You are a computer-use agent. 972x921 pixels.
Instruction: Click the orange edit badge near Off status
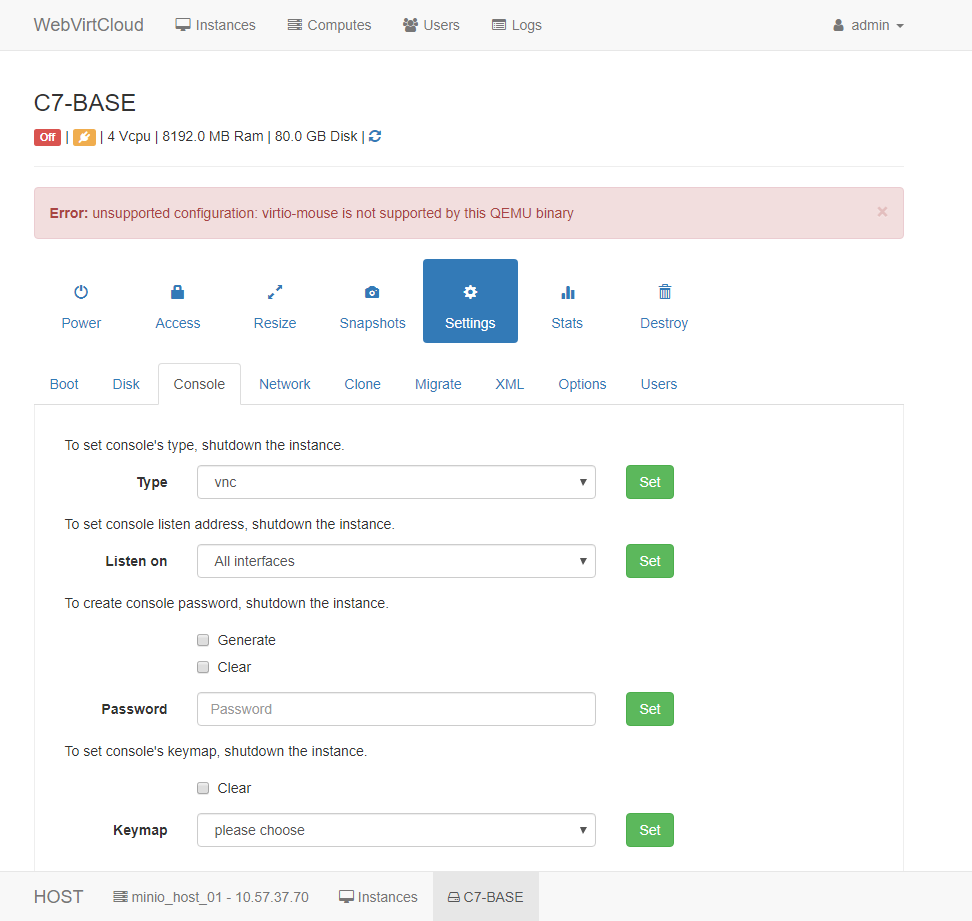(x=84, y=136)
